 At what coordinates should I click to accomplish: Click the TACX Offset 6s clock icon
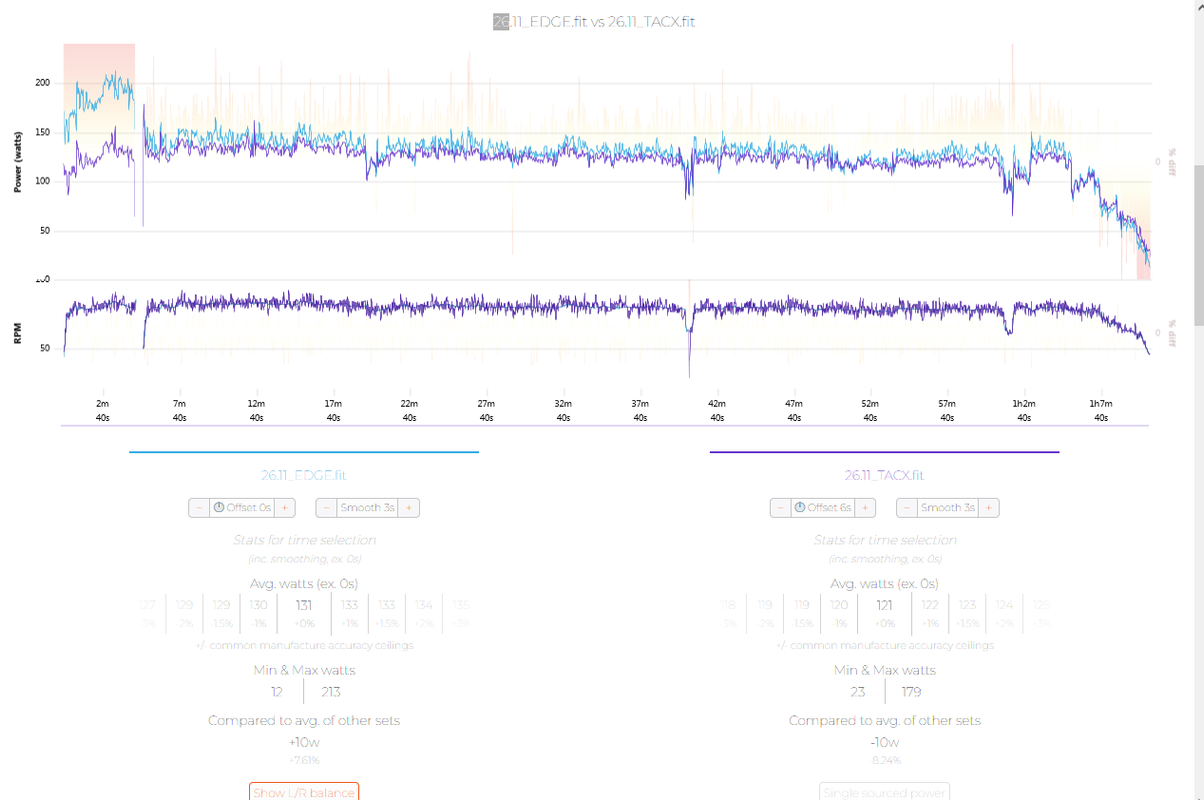point(800,508)
